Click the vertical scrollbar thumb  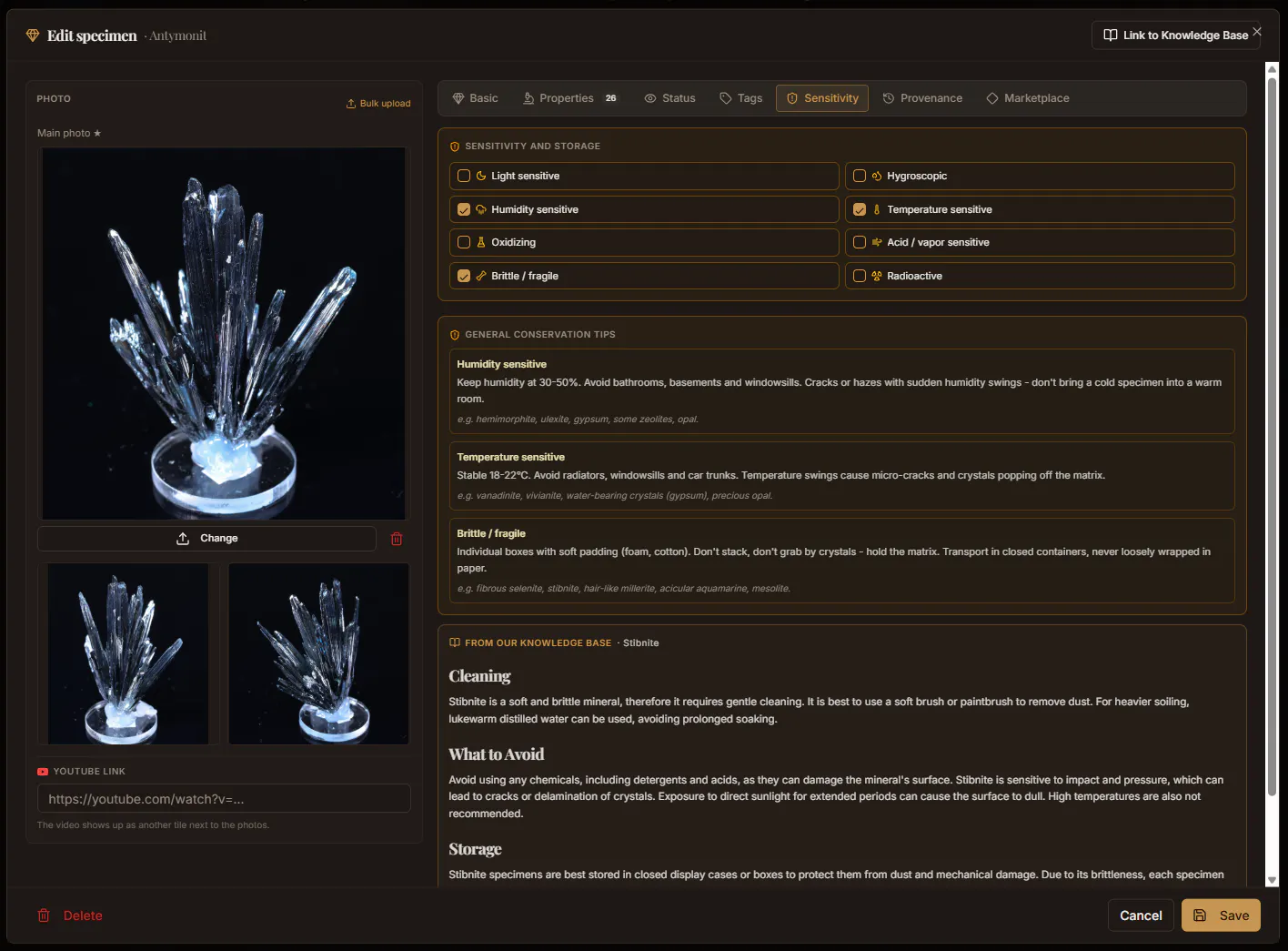pyautogui.click(x=1272, y=437)
